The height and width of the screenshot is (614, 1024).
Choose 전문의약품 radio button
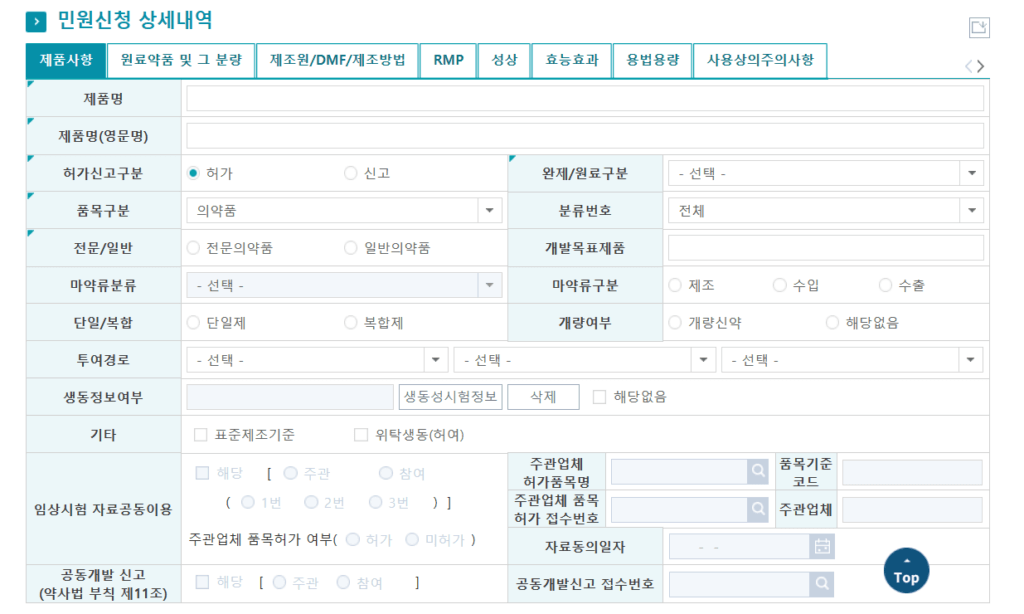coord(194,248)
